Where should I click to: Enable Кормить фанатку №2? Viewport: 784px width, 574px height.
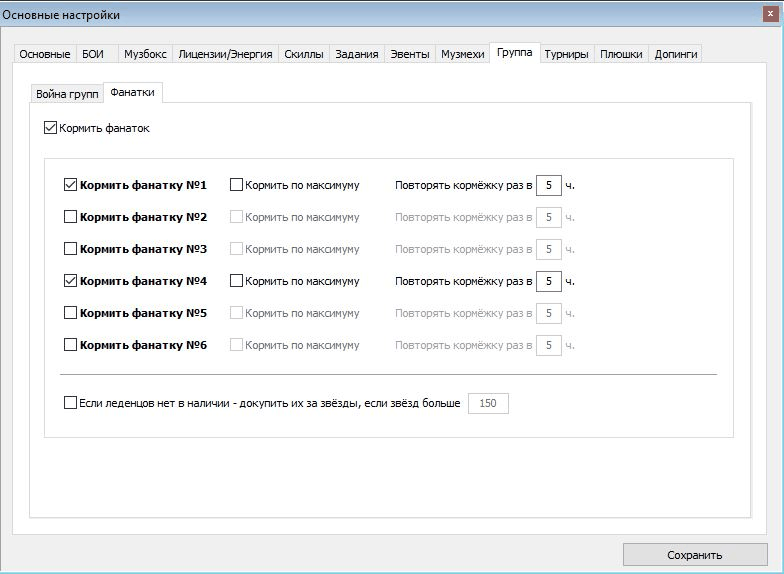point(70,217)
